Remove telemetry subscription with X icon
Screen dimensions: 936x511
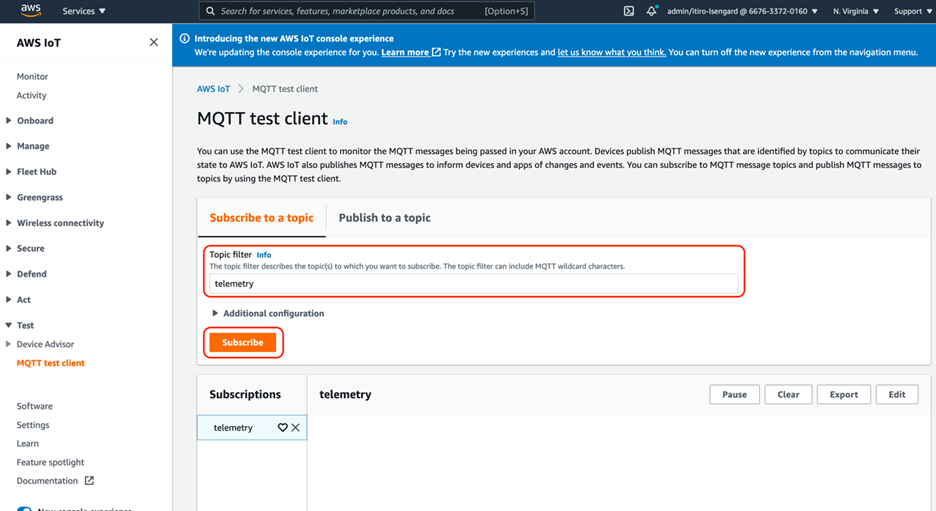(295, 427)
